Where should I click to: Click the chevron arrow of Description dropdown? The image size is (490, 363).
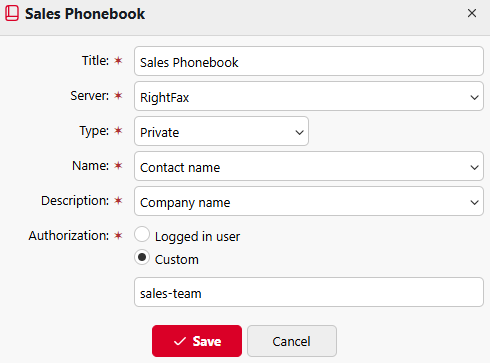[474, 203]
